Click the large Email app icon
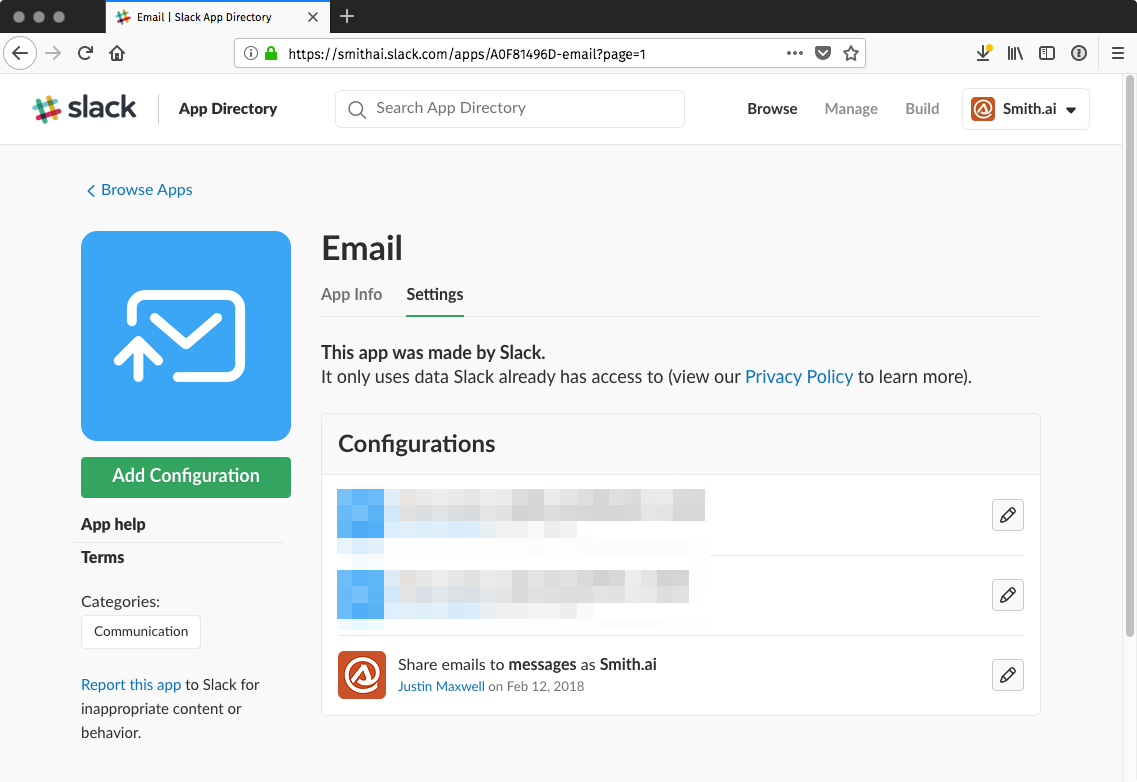The image size is (1137, 782). click(x=186, y=336)
